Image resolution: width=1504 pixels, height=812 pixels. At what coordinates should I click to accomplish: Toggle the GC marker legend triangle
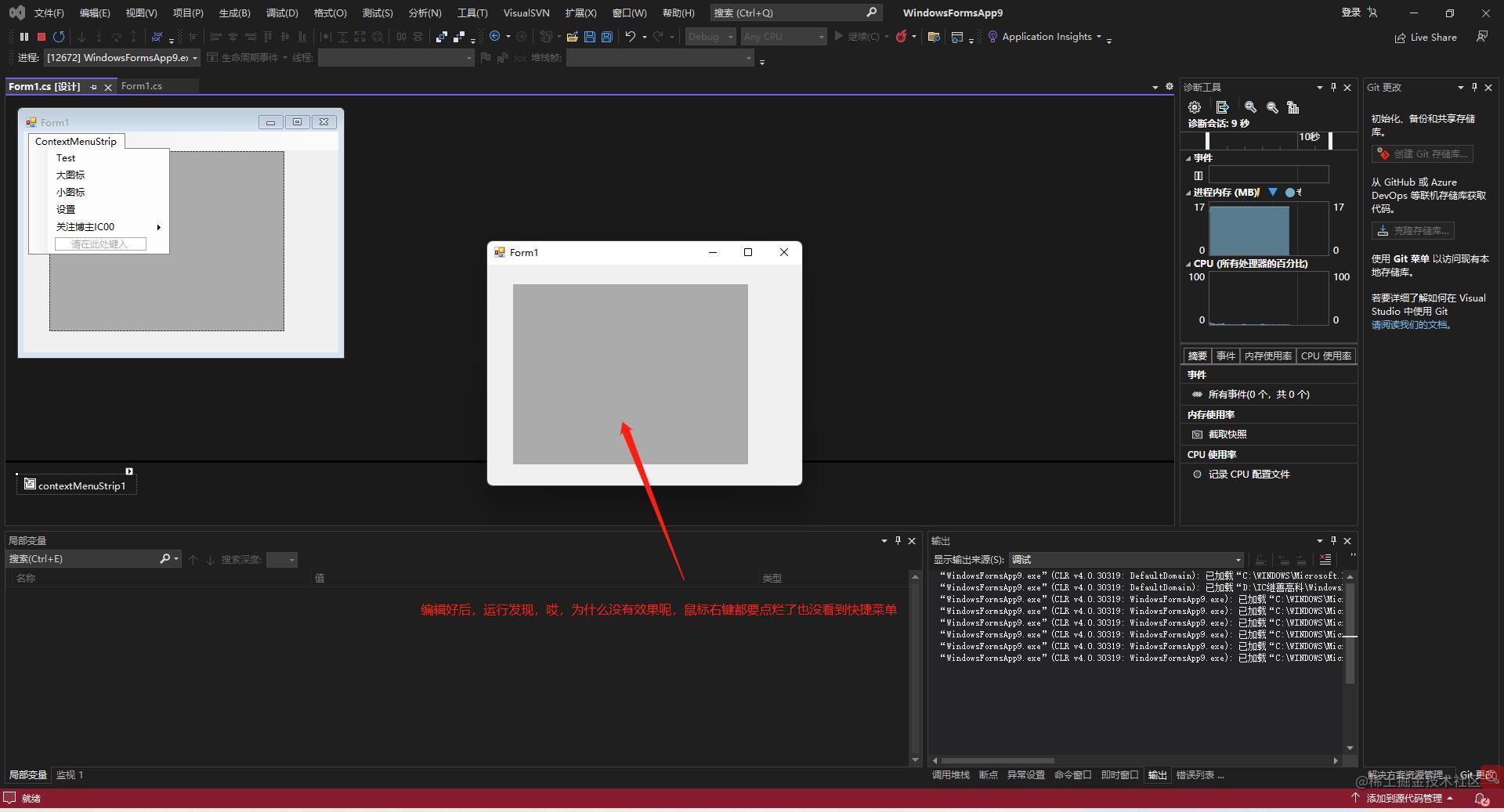point(1272,193)
